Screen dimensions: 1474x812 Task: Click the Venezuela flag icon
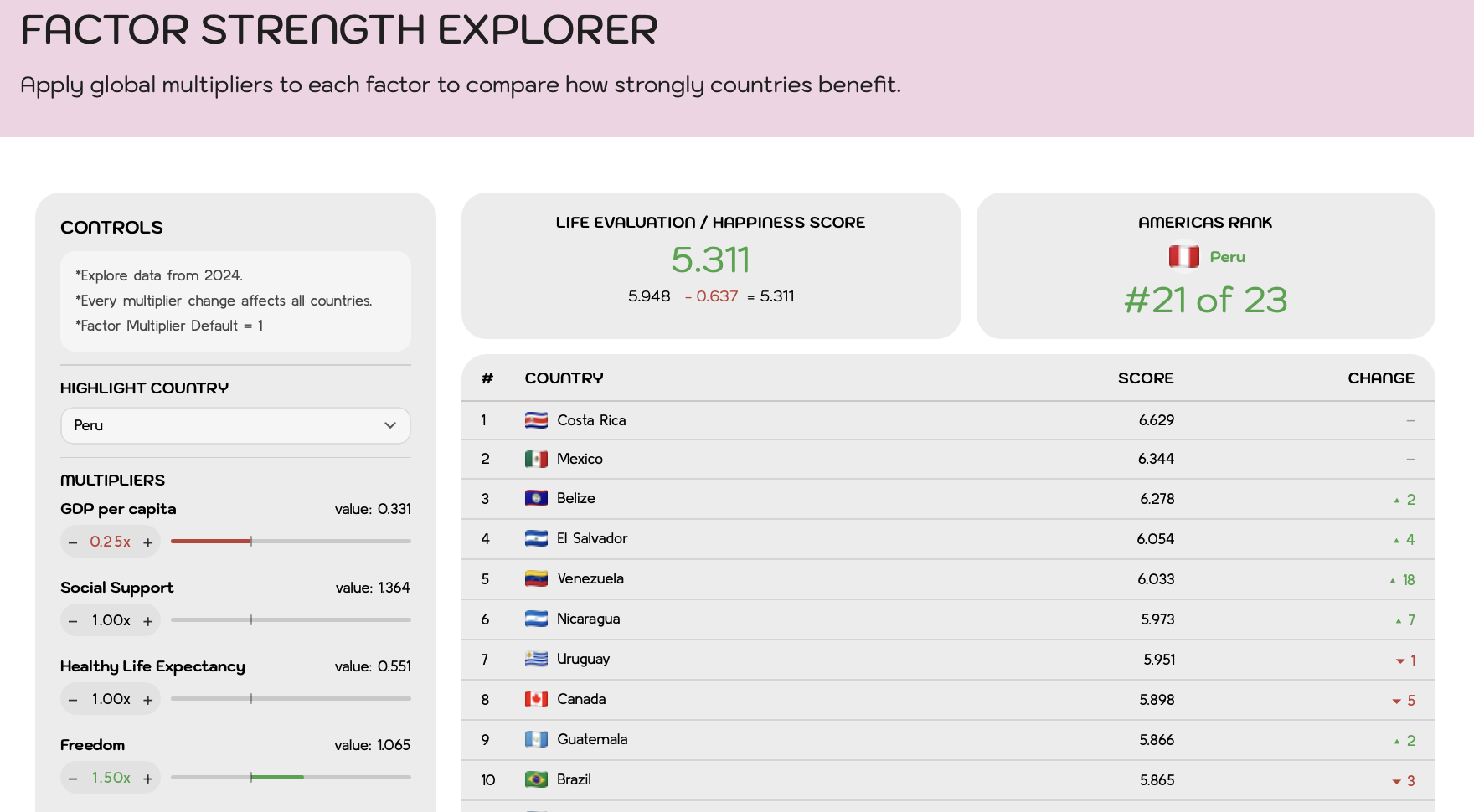[536, 578]
